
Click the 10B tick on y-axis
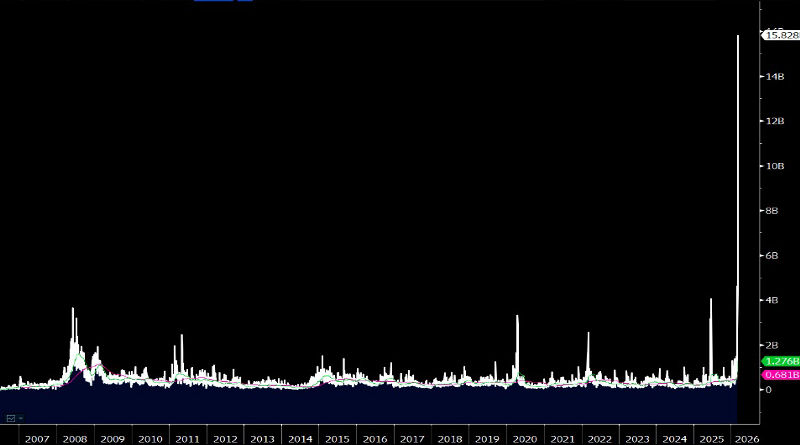tap(775, 166)
